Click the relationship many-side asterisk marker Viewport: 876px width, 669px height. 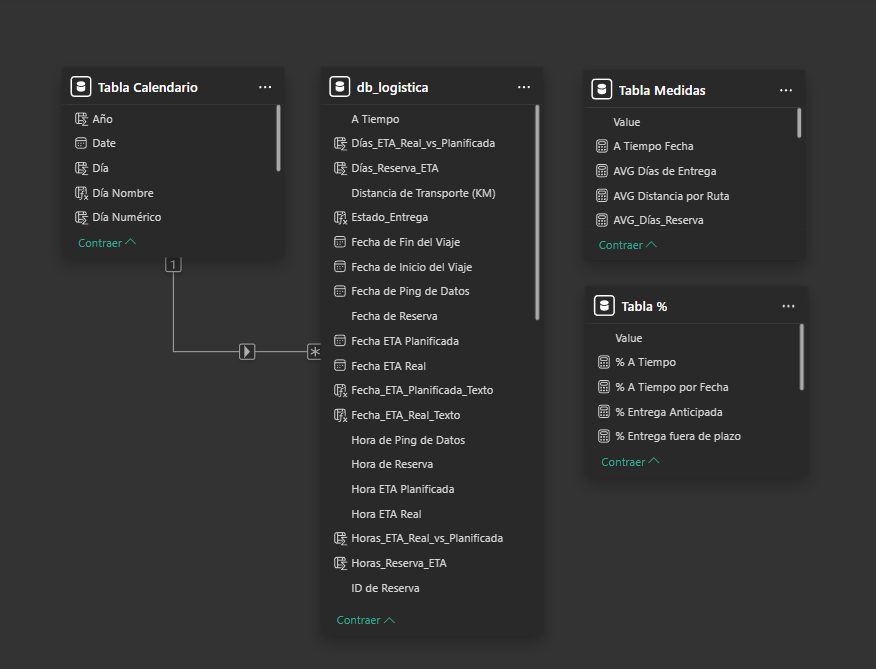point(315,352)
